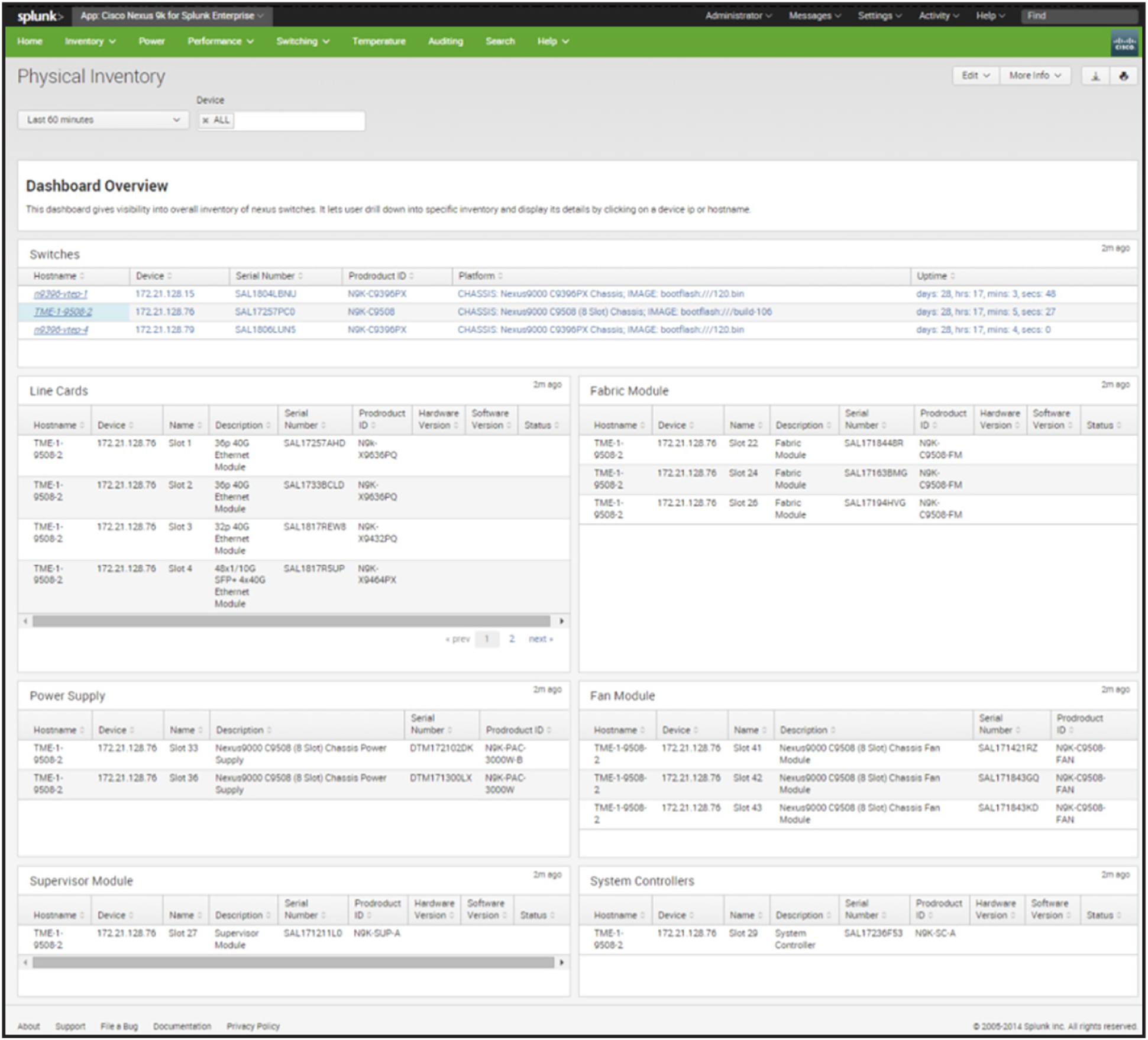The height and width of the screenshot is (1040, 1148).
Task: Open the Administrator menu
Action: pyautogui.click(x=738, y=16)
